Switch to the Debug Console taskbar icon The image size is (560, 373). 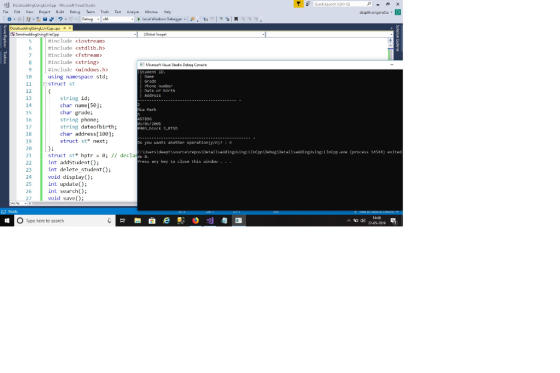pyautogui.click(x=239, y=221)
